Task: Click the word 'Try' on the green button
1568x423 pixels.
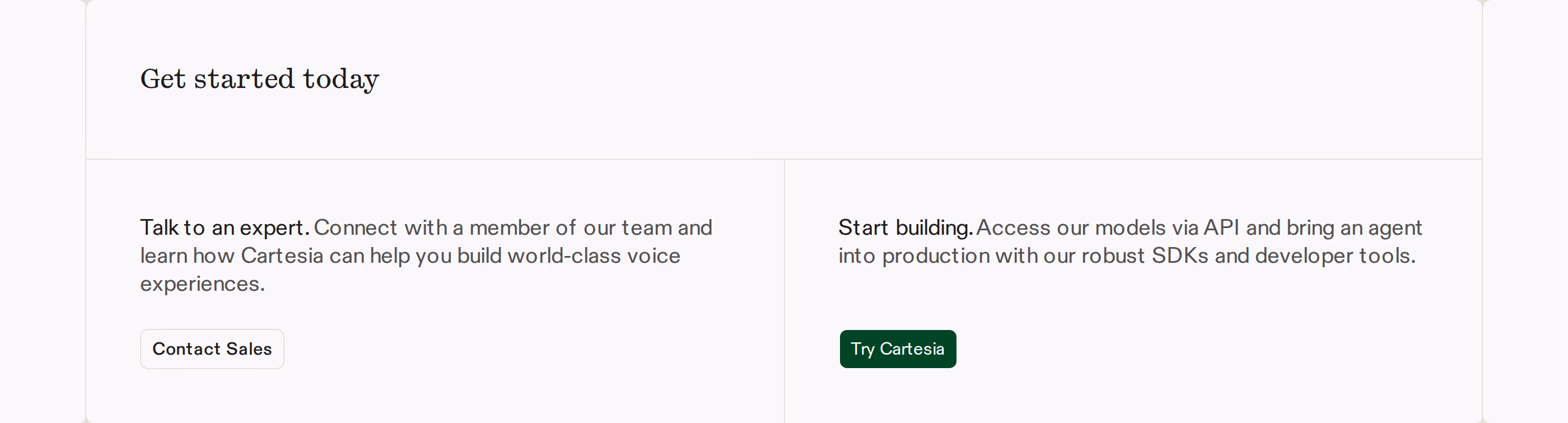Action: [x=862, y=350]
